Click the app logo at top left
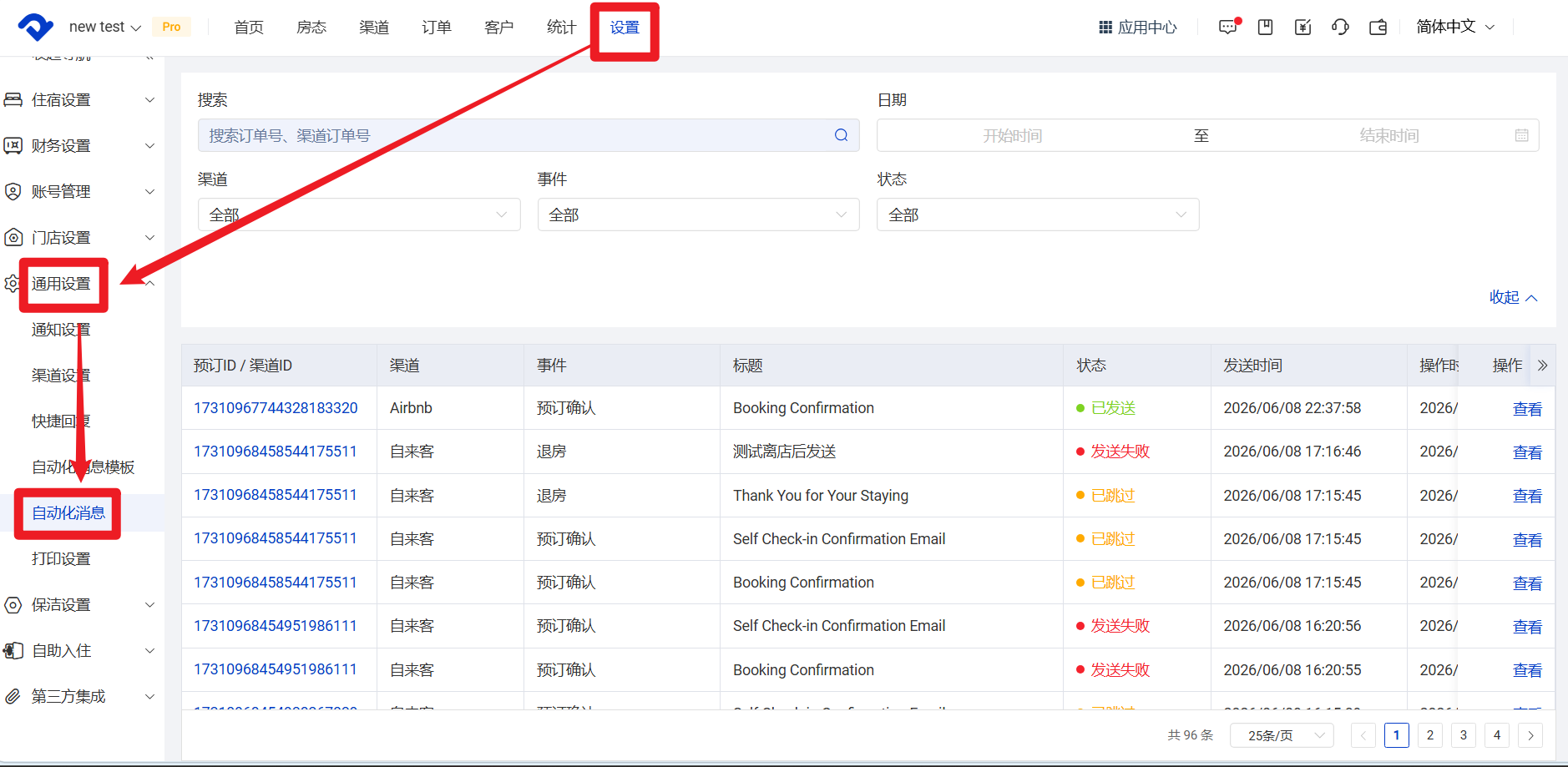The image size is (1568, 767). tap(36, 27)
